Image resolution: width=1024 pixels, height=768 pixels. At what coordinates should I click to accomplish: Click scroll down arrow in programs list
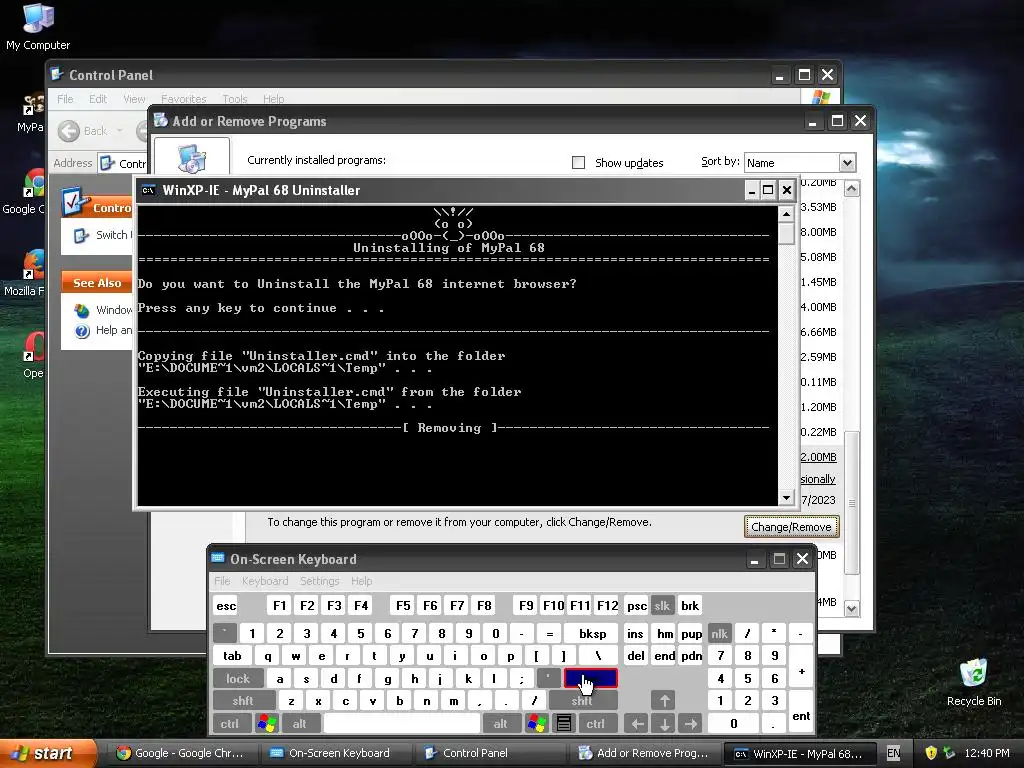[852, 609]
